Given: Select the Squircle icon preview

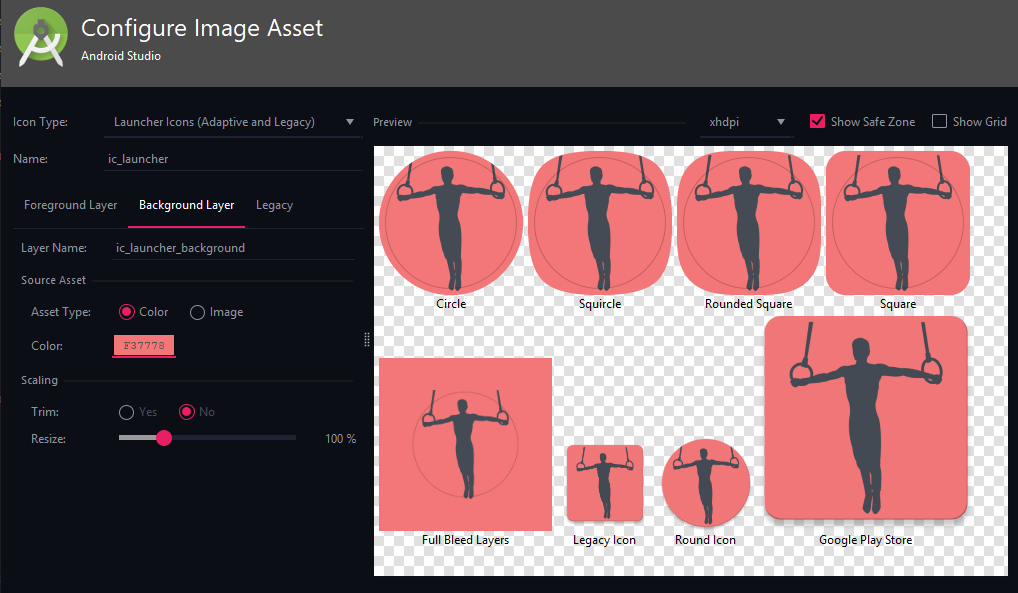Looking at the screenshot, I should tap(600, 222).
